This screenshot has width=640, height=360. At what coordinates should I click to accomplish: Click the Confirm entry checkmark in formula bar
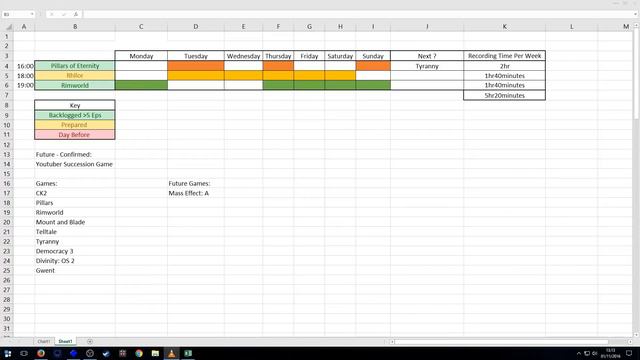(64, 14)
